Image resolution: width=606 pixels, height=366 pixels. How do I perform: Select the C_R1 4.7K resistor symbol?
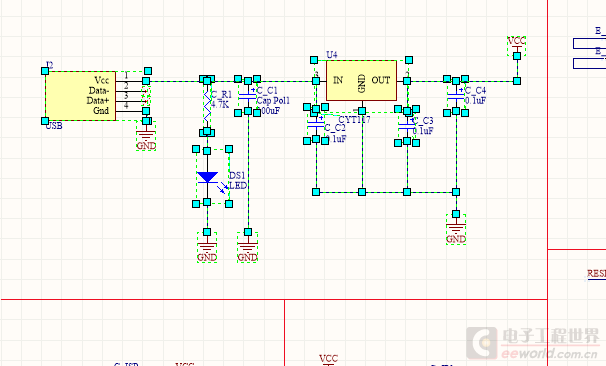(207, 106)
